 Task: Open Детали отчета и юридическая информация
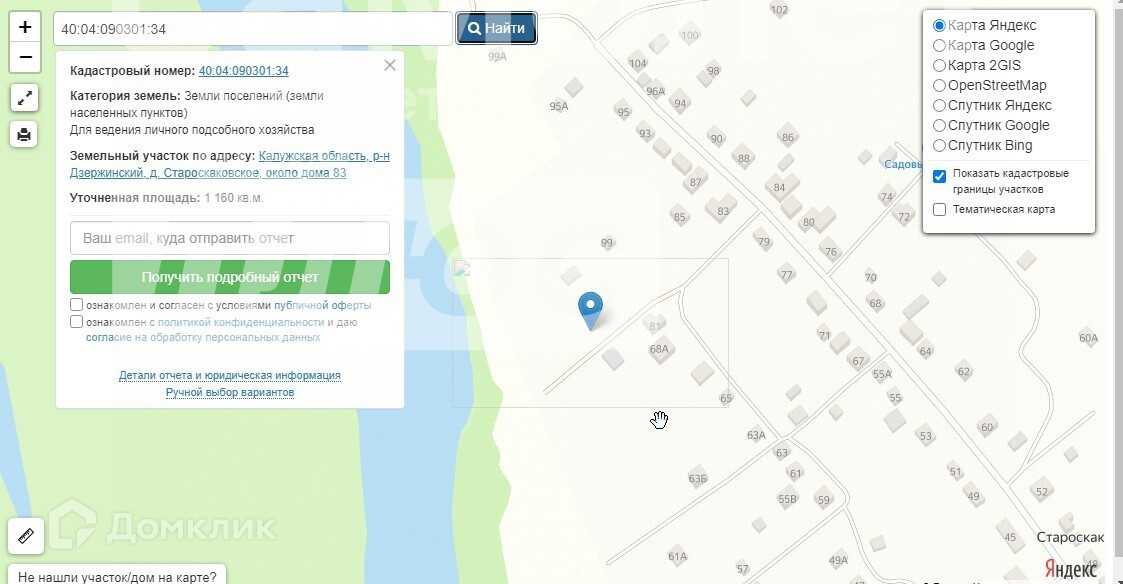pos(230,375)
